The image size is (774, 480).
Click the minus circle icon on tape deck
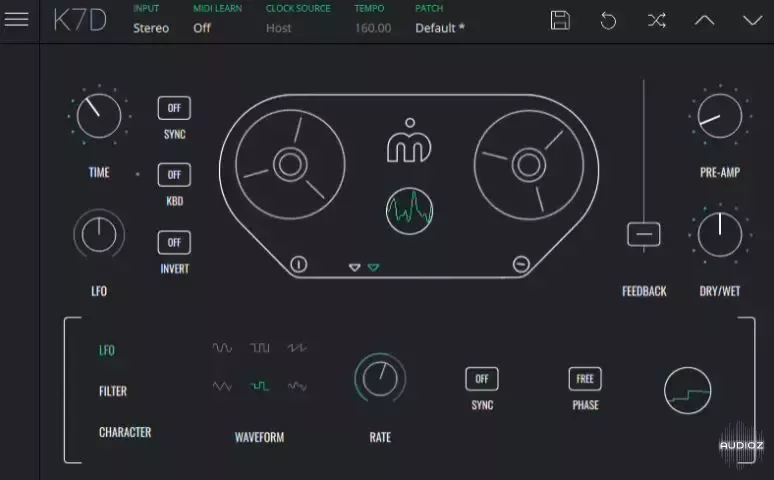pos(521,264)
